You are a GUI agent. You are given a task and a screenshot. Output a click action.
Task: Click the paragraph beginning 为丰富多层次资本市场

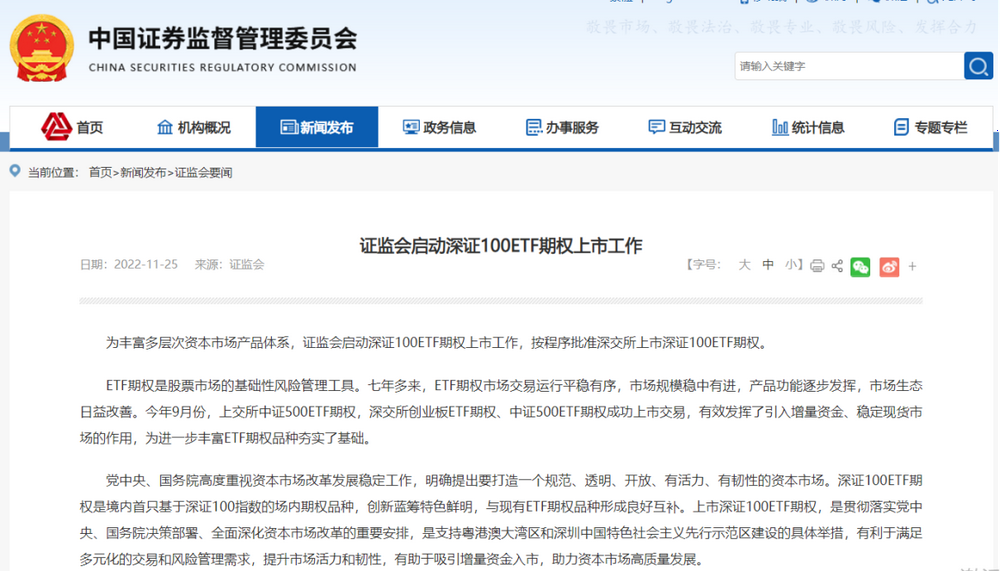[x=437, y=343]
